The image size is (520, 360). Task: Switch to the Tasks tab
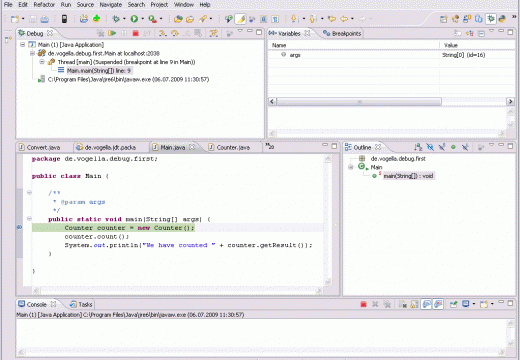(81, 304)
